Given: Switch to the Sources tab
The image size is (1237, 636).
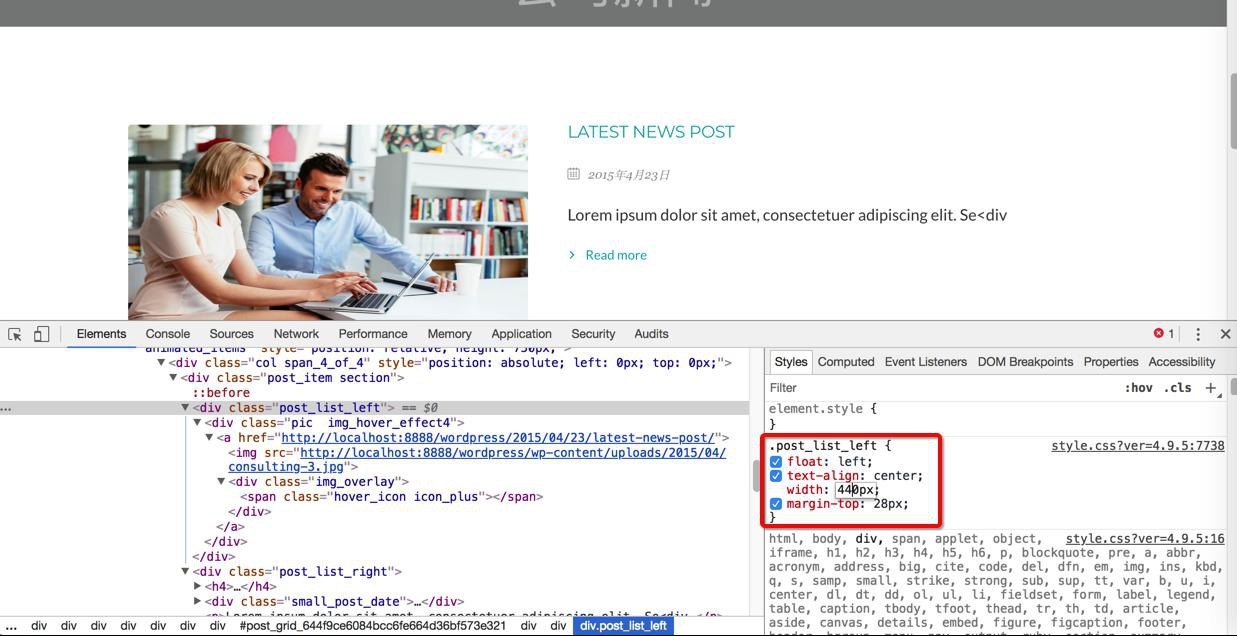Looking at the screenshot, I should 231,334.
